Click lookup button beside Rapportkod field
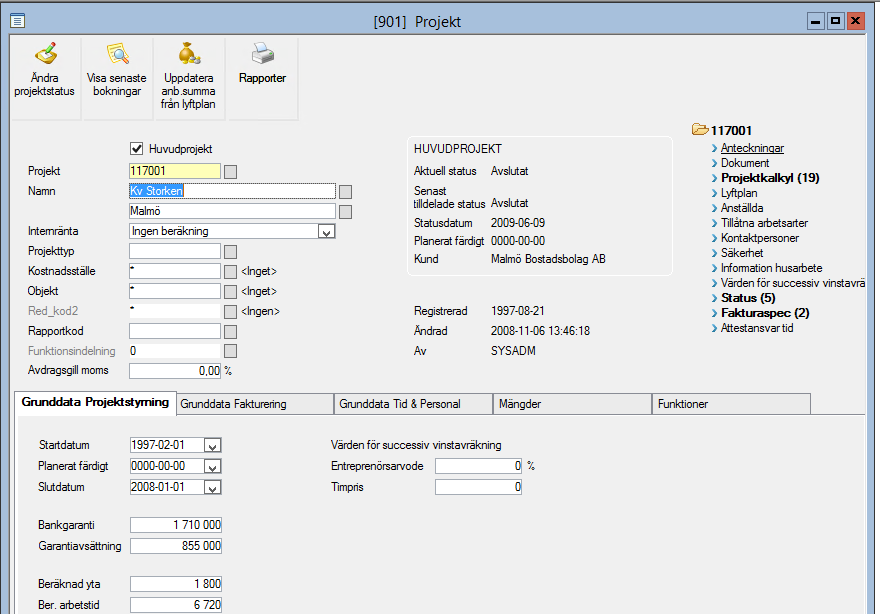Image resolution: width=880 pixels, height=614 pixels. (x=230, y=332)
